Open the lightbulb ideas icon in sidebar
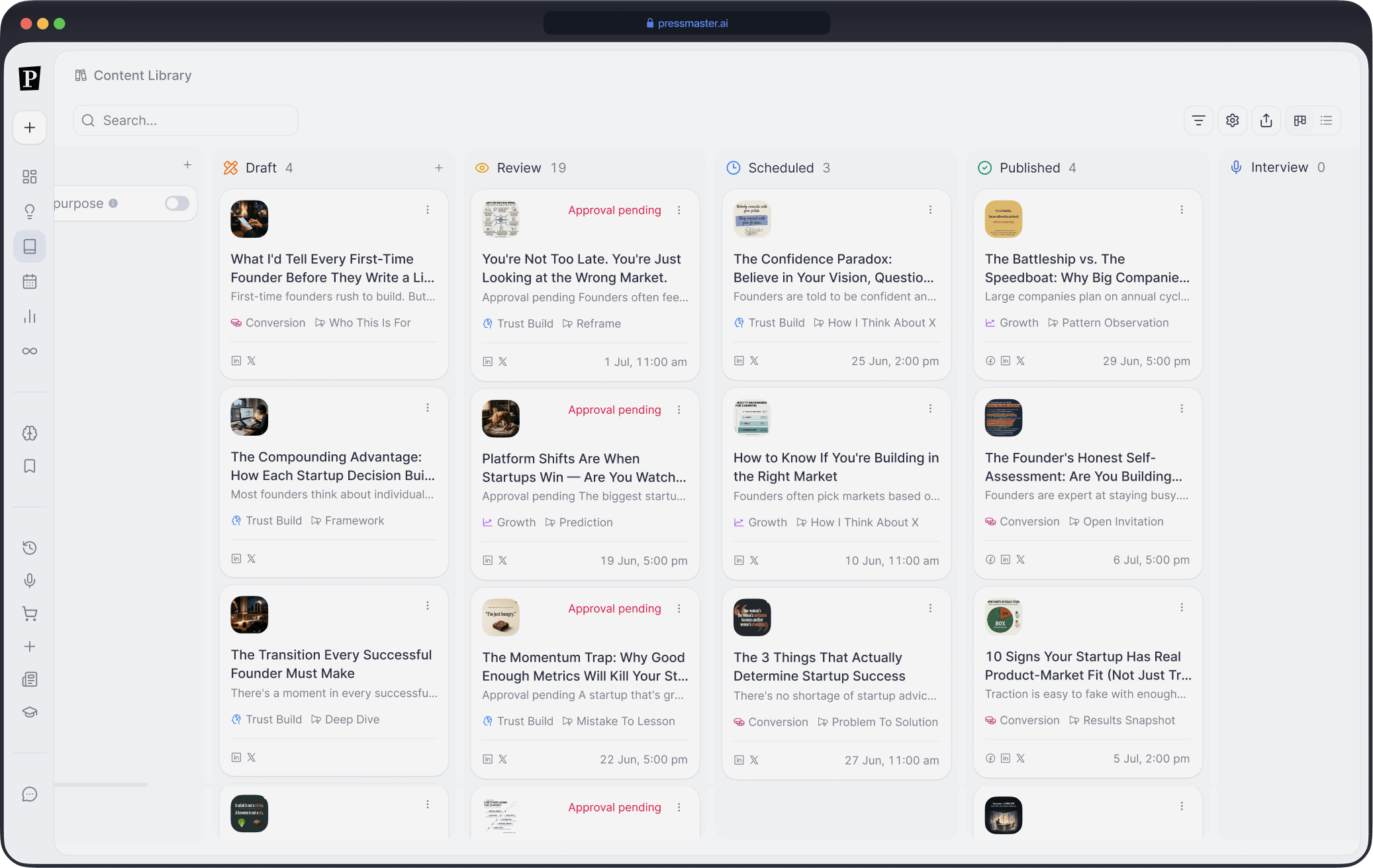Screen dimensions: 1373x868 click(30, 212)
